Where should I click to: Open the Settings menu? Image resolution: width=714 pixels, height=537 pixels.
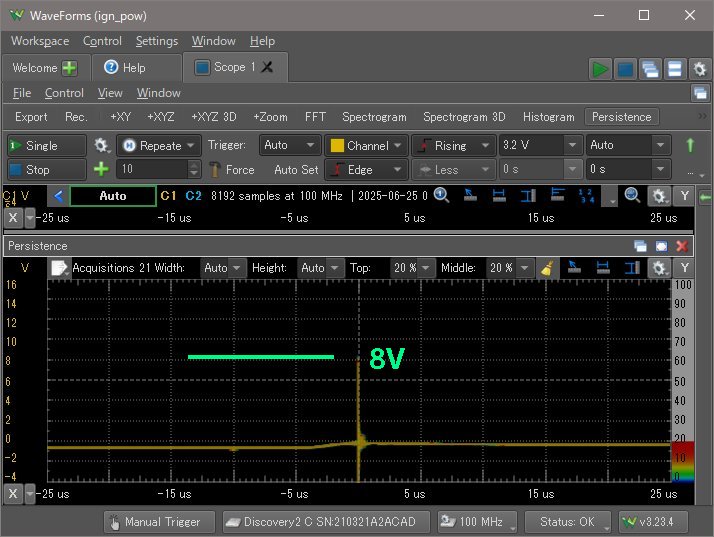click(157, 41)
